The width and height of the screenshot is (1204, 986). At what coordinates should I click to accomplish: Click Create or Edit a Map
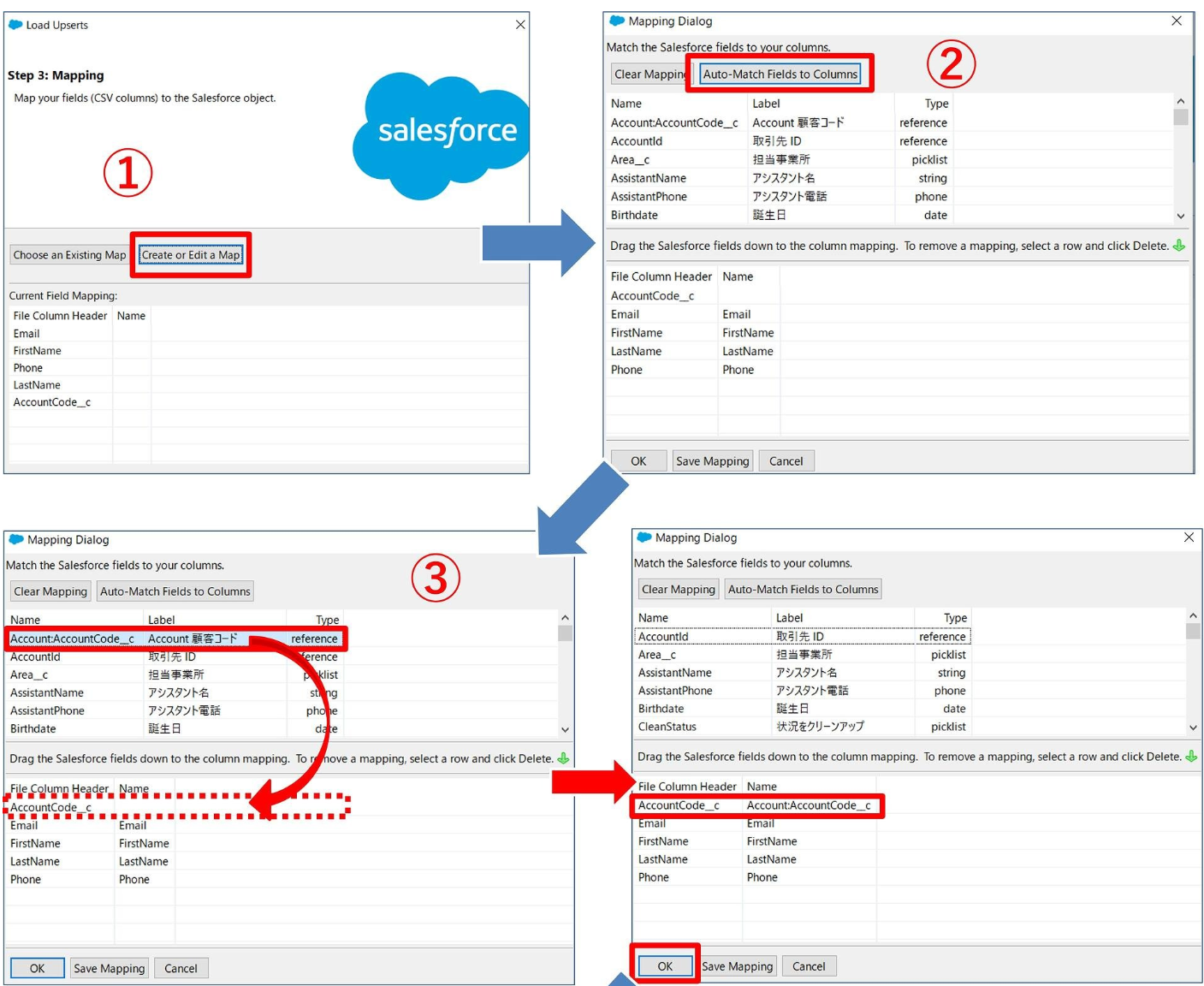(x=190, y=254)
